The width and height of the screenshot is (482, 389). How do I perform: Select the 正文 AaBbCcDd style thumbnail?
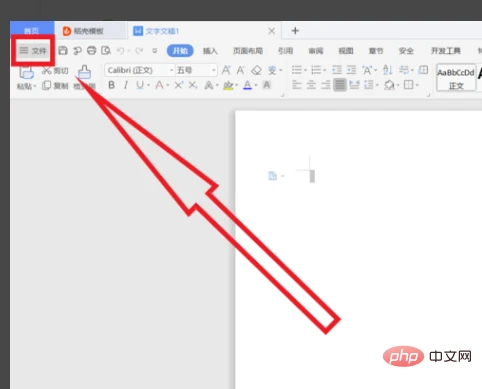tap(456, 77)
